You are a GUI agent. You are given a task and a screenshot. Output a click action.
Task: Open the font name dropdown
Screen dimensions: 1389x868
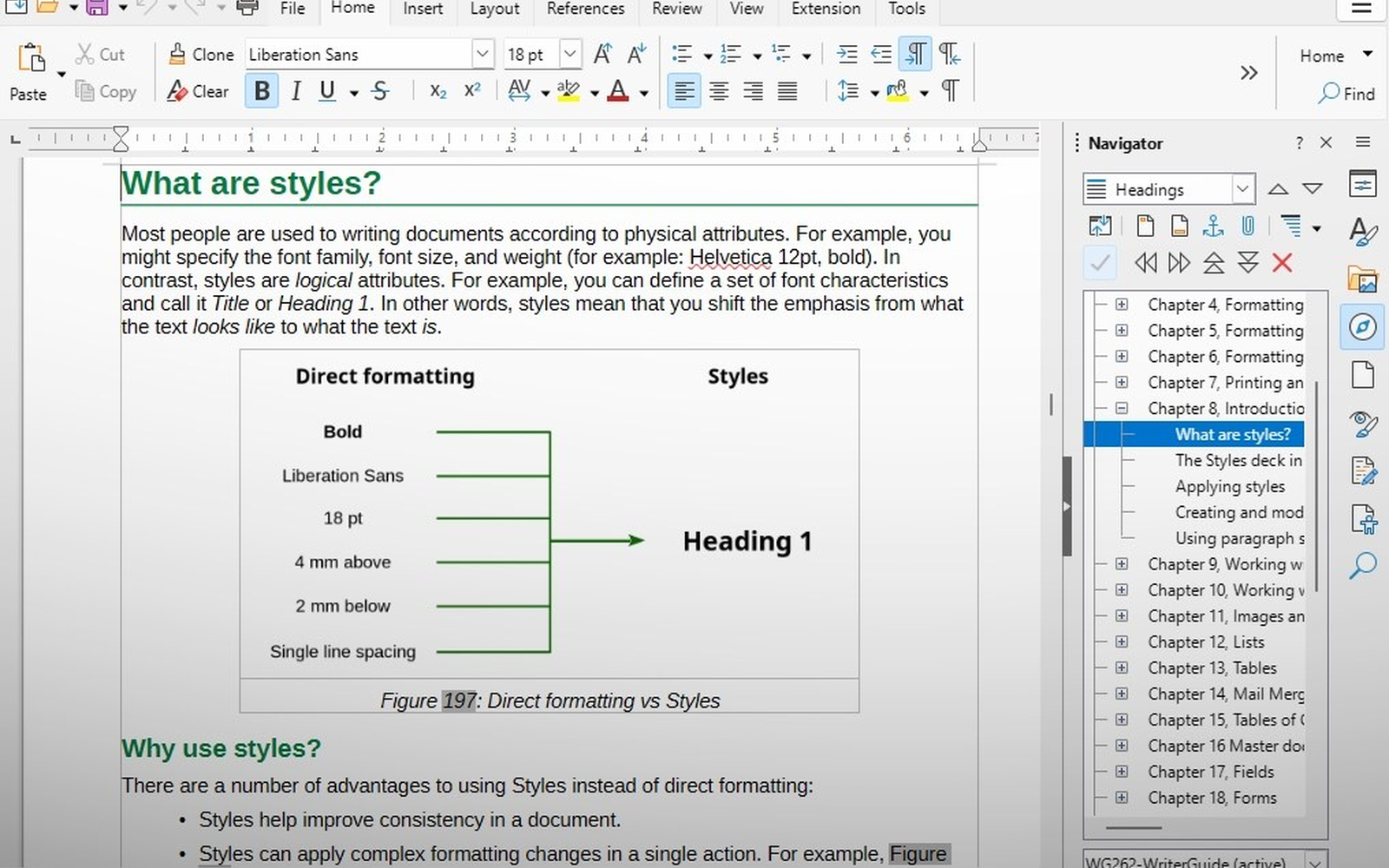tap(483, 54)
